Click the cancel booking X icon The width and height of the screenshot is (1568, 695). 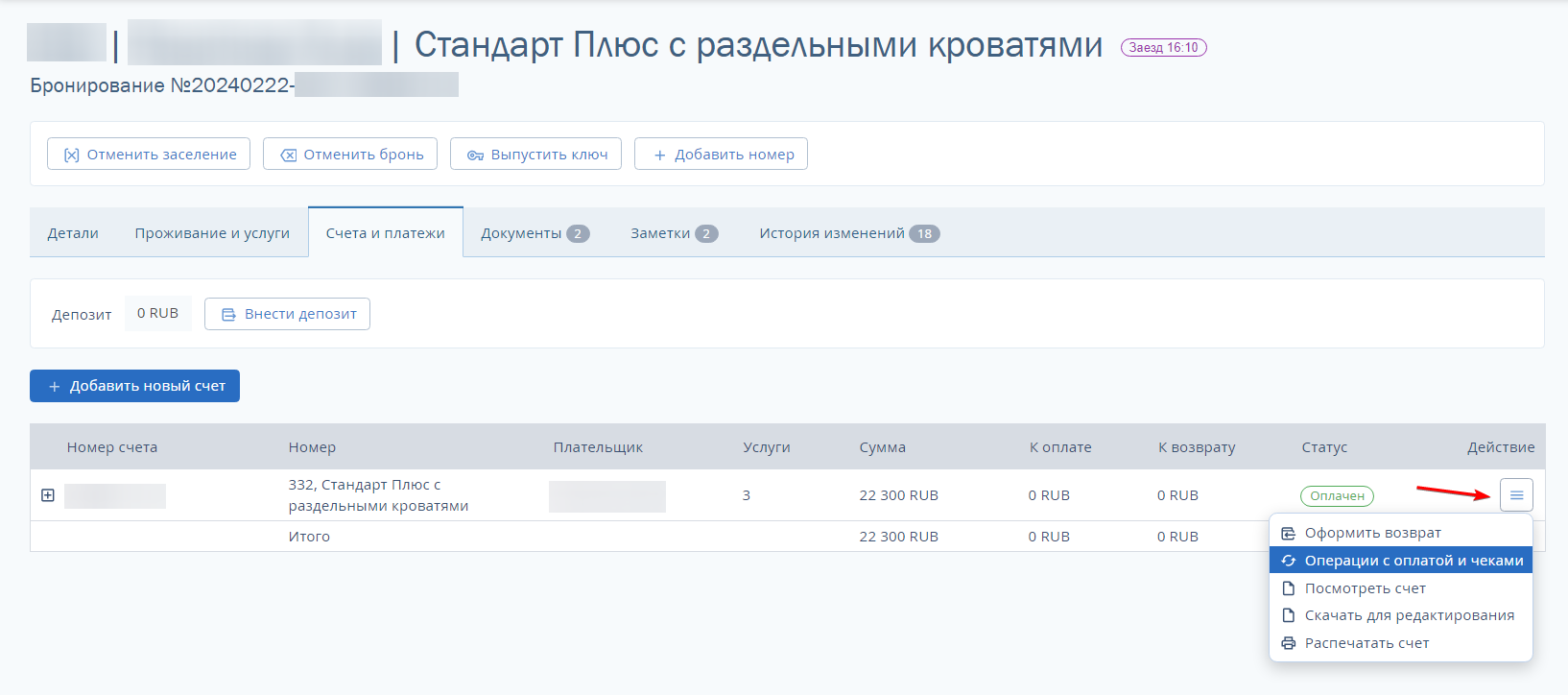point(288,155)
